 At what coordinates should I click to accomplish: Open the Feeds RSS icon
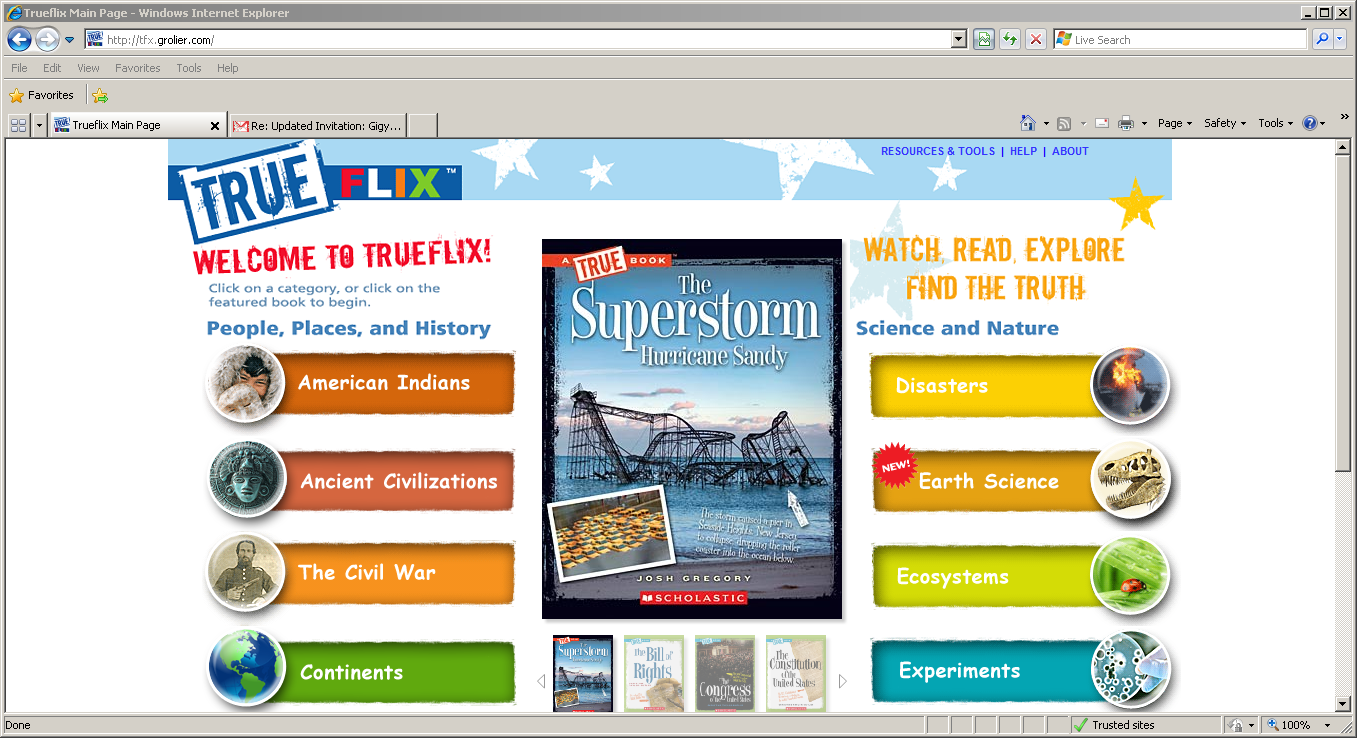[x=1064, y=124]
